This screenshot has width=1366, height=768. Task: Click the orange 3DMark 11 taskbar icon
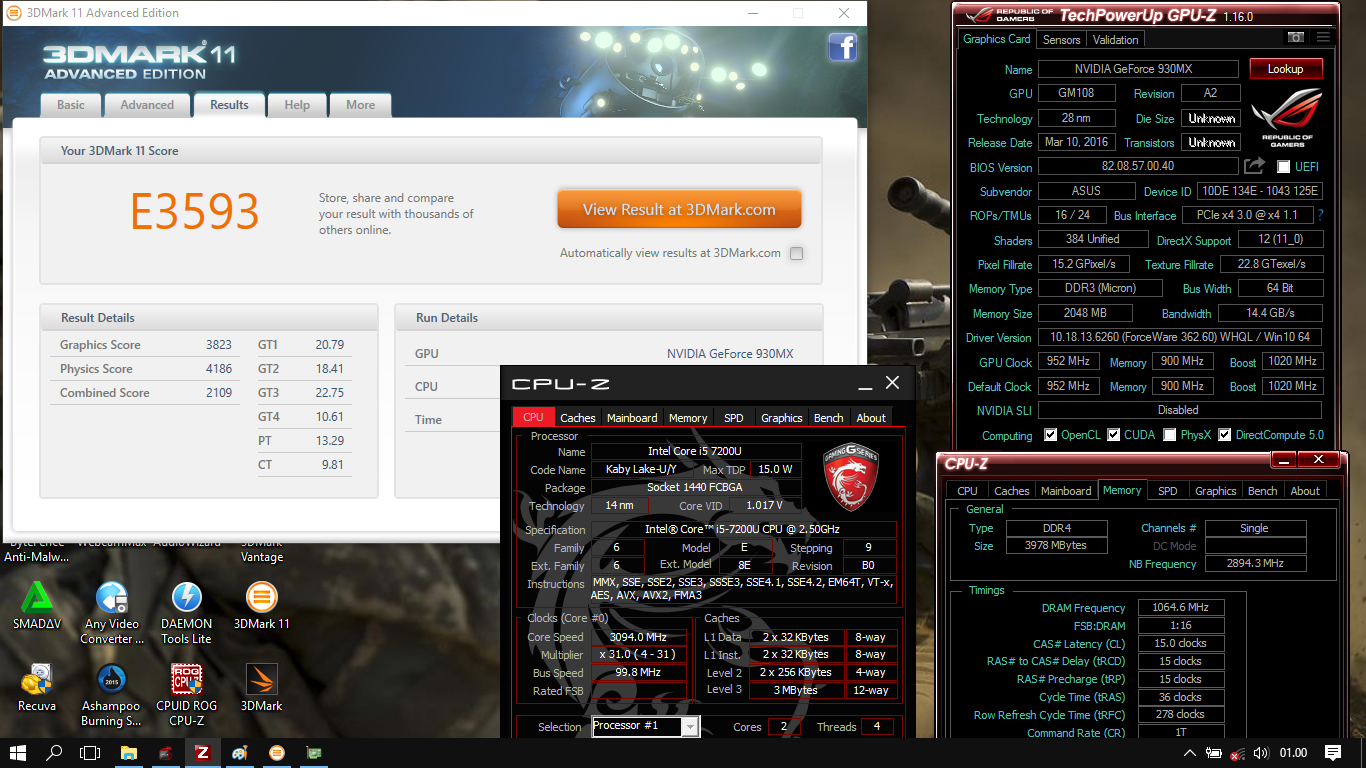click(277, 752)
